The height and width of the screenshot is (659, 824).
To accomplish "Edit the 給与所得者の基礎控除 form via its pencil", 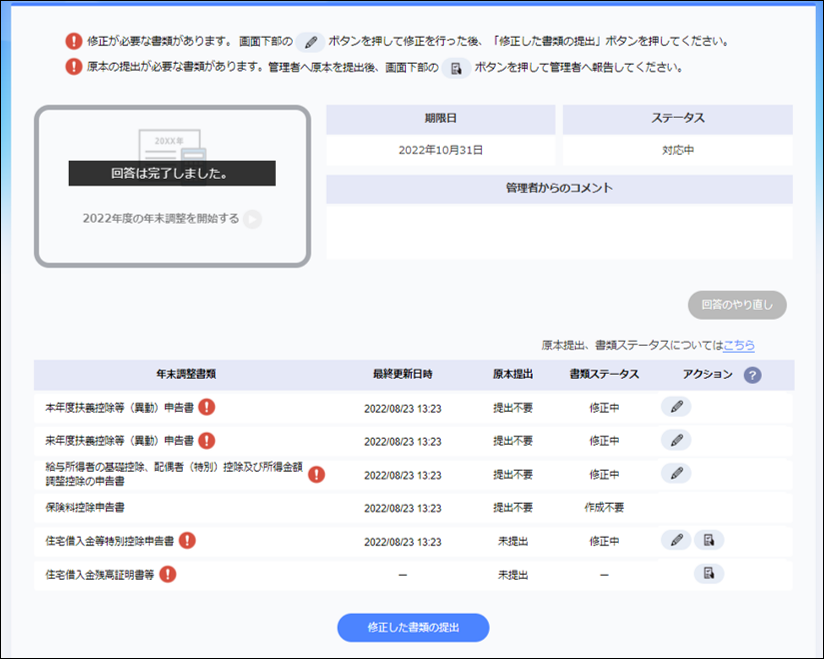I will click(x=675, y=474).
